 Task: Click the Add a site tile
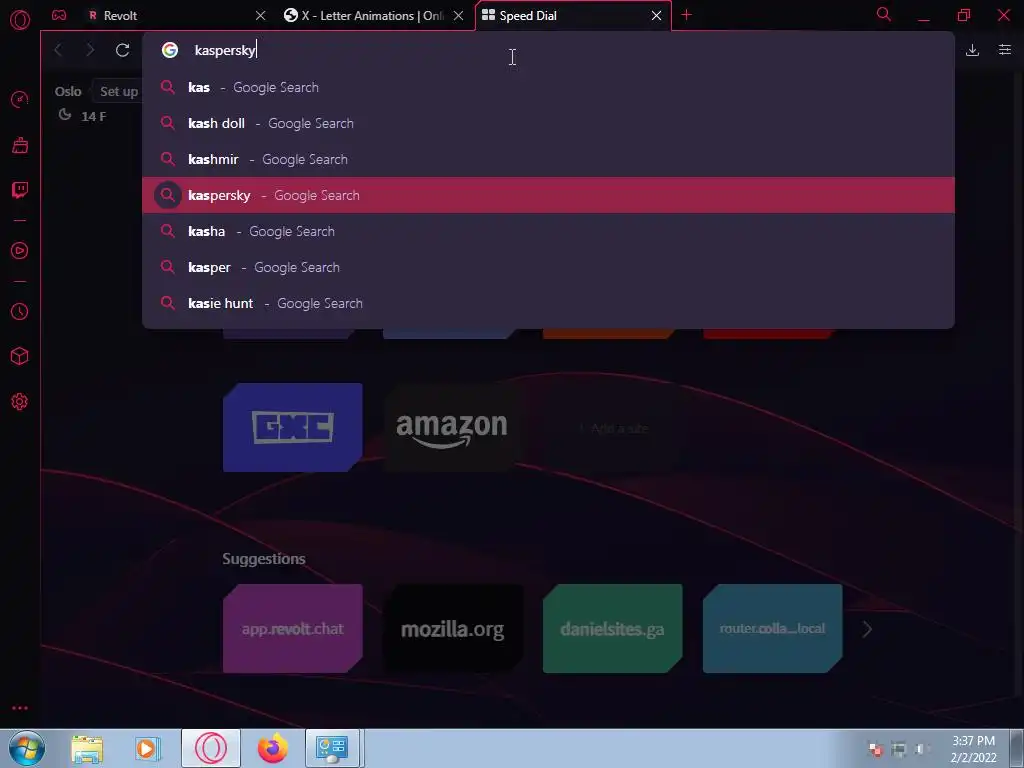pyautogui.click(x=613, y=428)
